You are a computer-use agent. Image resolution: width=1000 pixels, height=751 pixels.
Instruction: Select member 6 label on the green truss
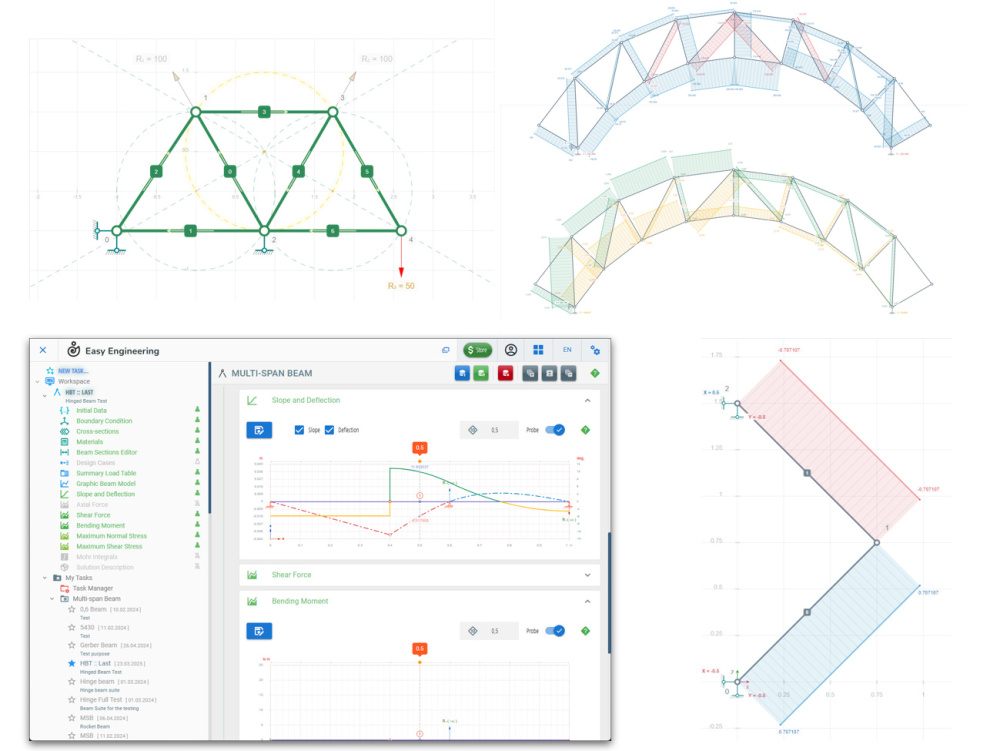pyautogui.click(x=332, y=230)
